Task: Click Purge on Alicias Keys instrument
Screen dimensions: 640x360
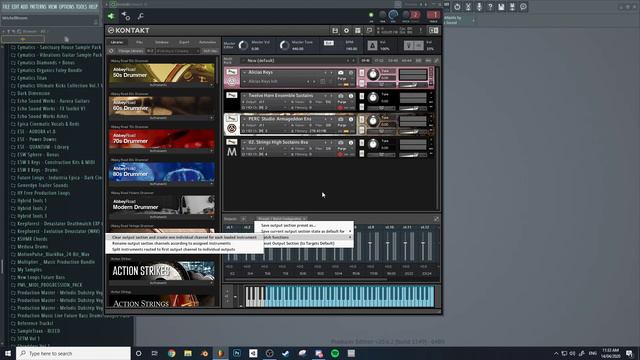Action: [342, 79]
